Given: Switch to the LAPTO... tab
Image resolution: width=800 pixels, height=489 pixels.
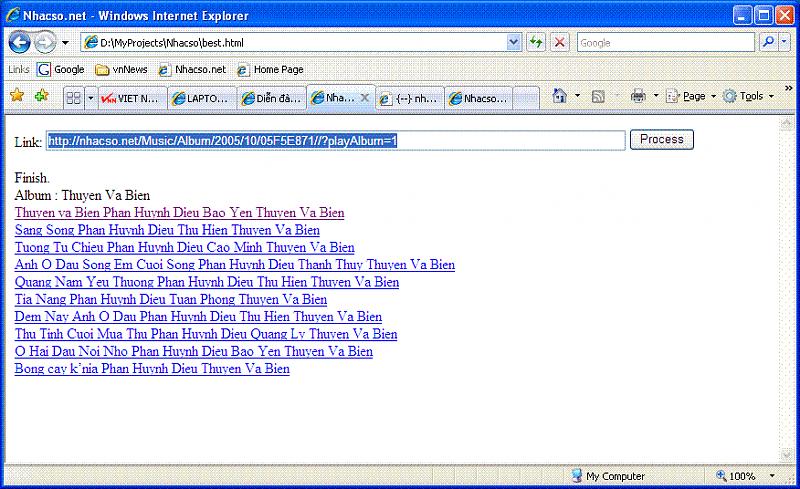Looking at the screenshot, I should 202,98.
